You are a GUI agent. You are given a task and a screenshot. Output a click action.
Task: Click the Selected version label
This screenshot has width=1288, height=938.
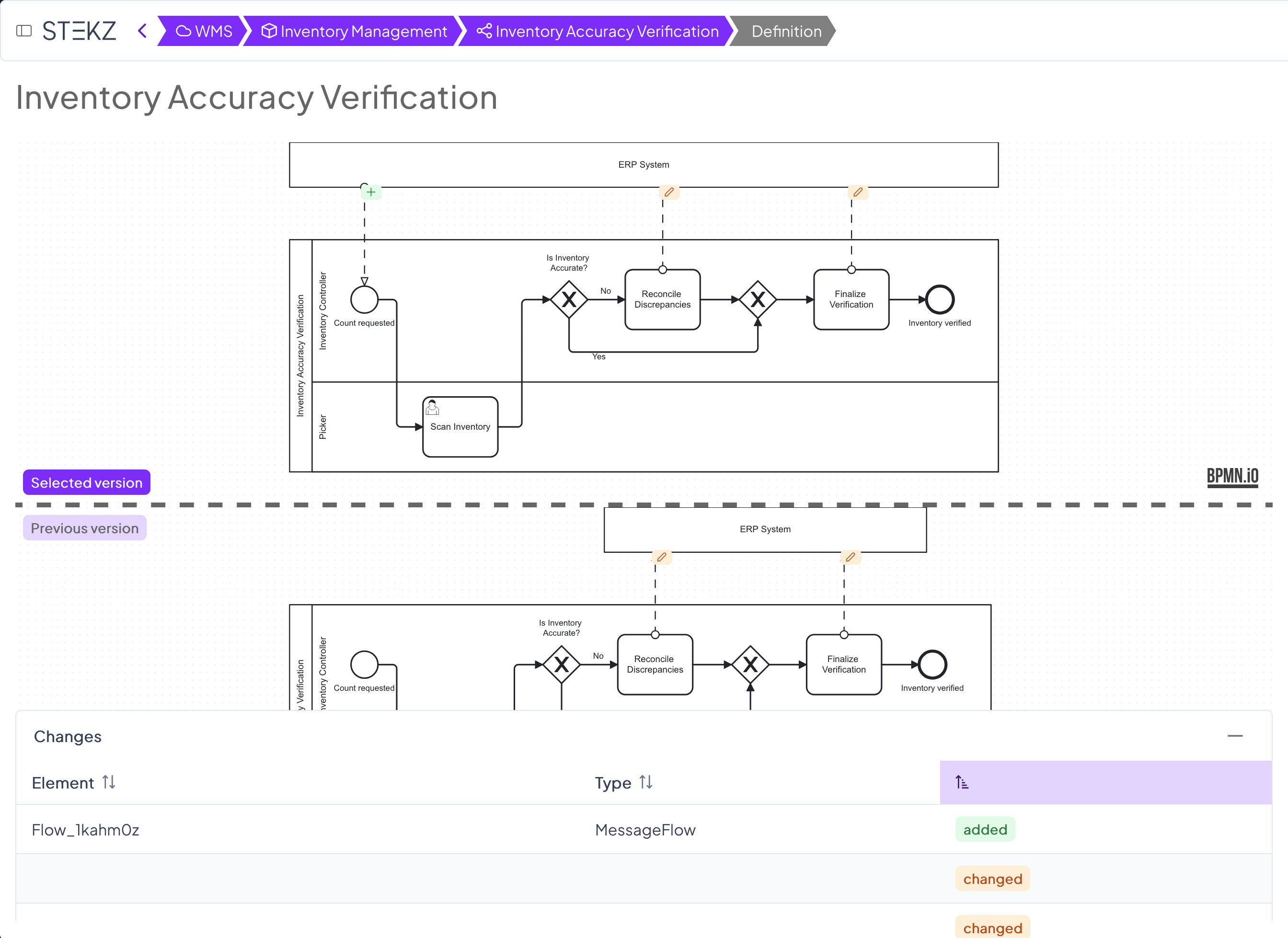coord(86,482)
